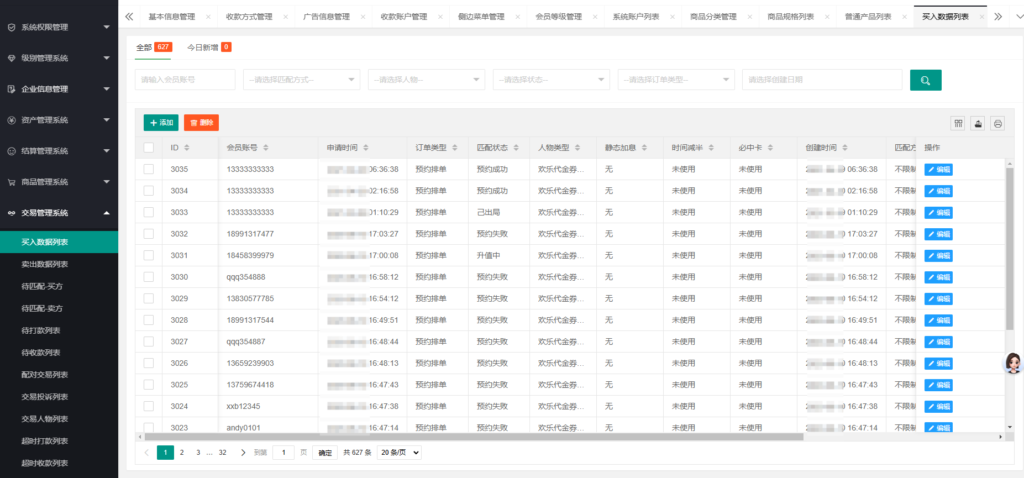Go to page 32 in the pagination
Viewport: 1024px width, 478px height.
[x=223, y=453]
